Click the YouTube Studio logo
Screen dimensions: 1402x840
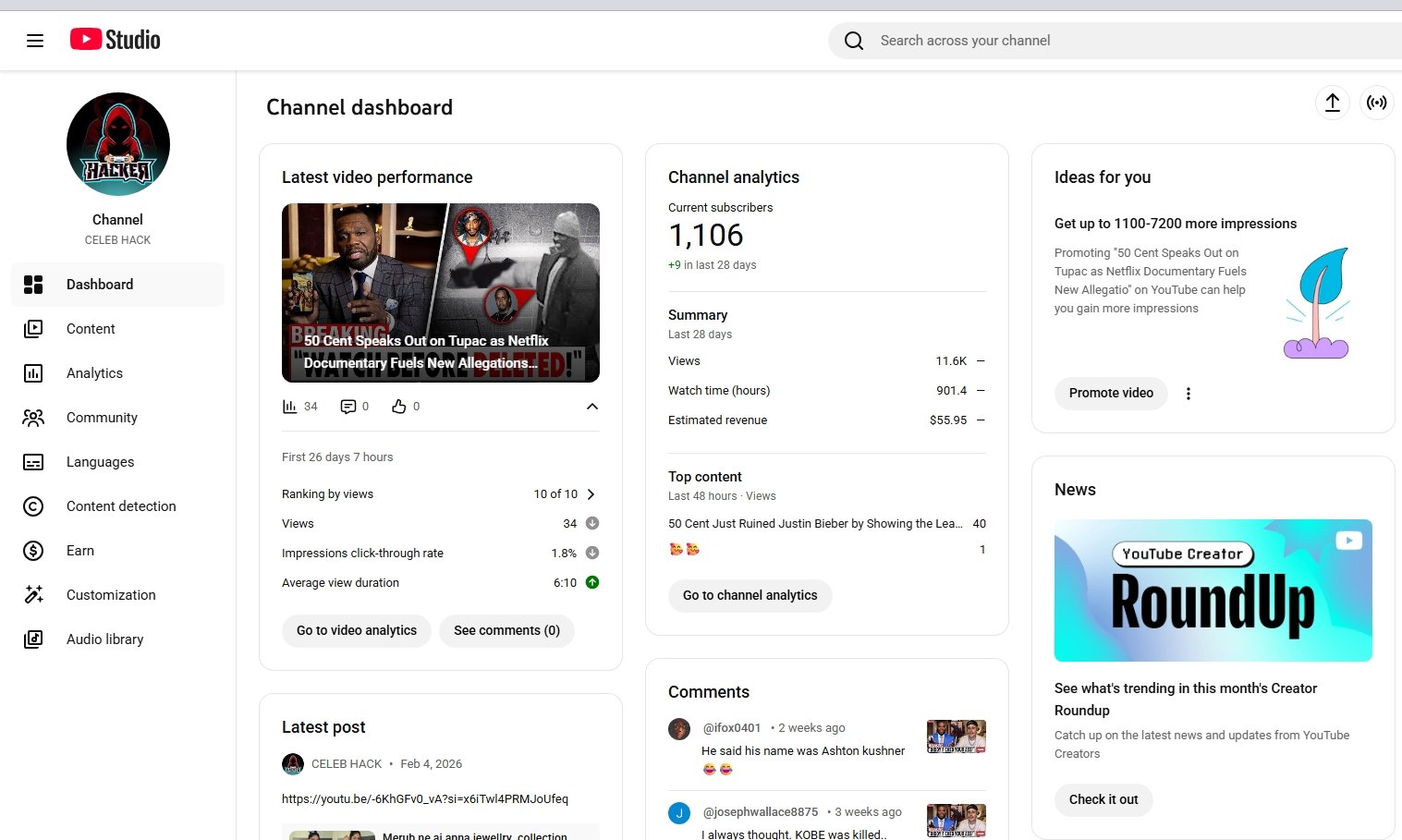pos(116,40)
